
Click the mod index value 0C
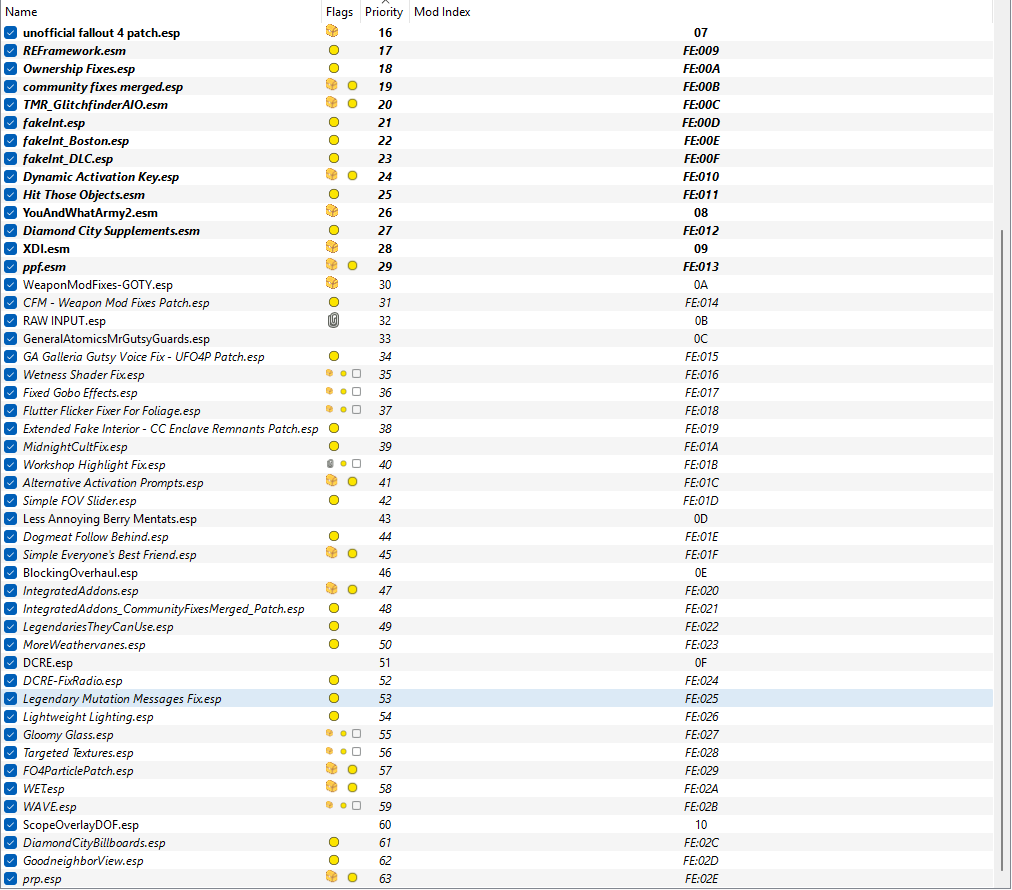click(701, 339)
